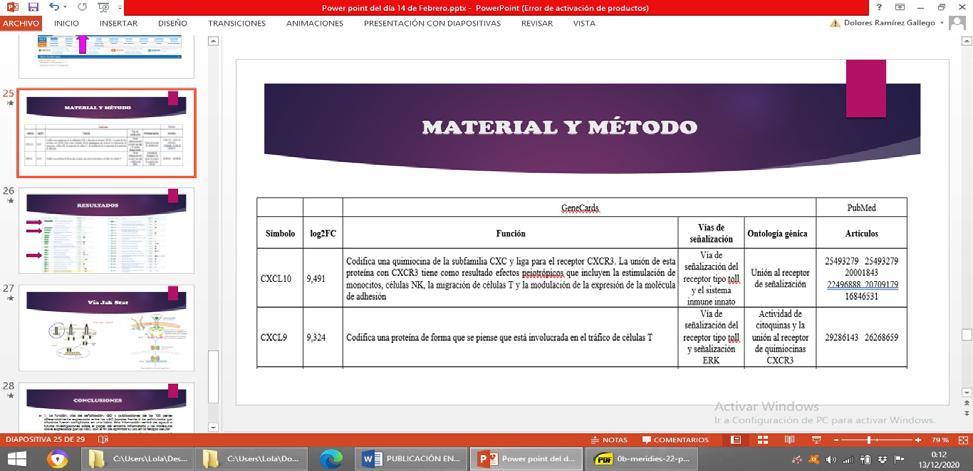Click the animation star icon under slide 27
This screenshot has width=973, height=471.
9,298
